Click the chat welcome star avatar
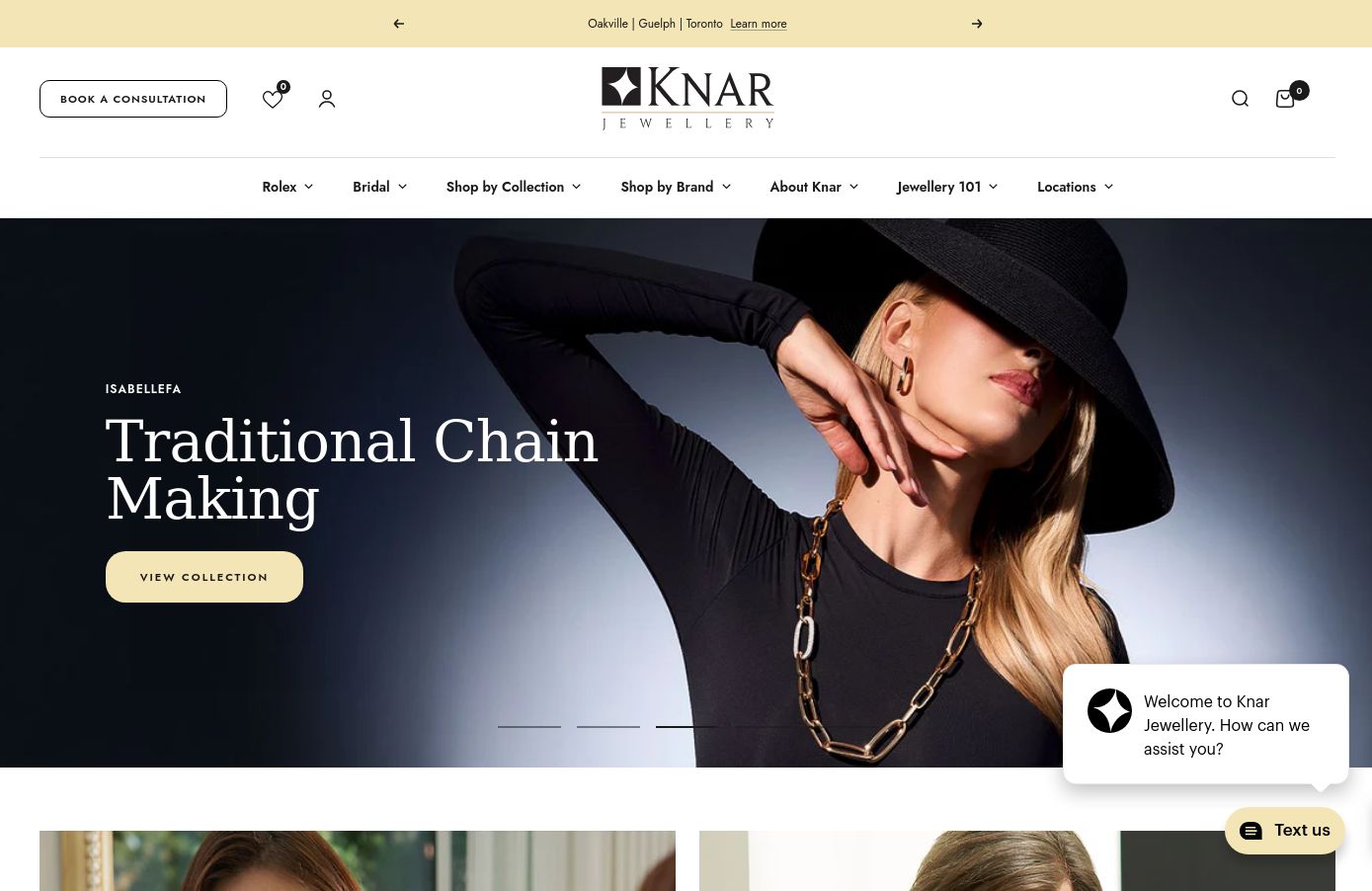Image resolution: width=1372 pixels, height=891 pixels. click(1109, 711)
